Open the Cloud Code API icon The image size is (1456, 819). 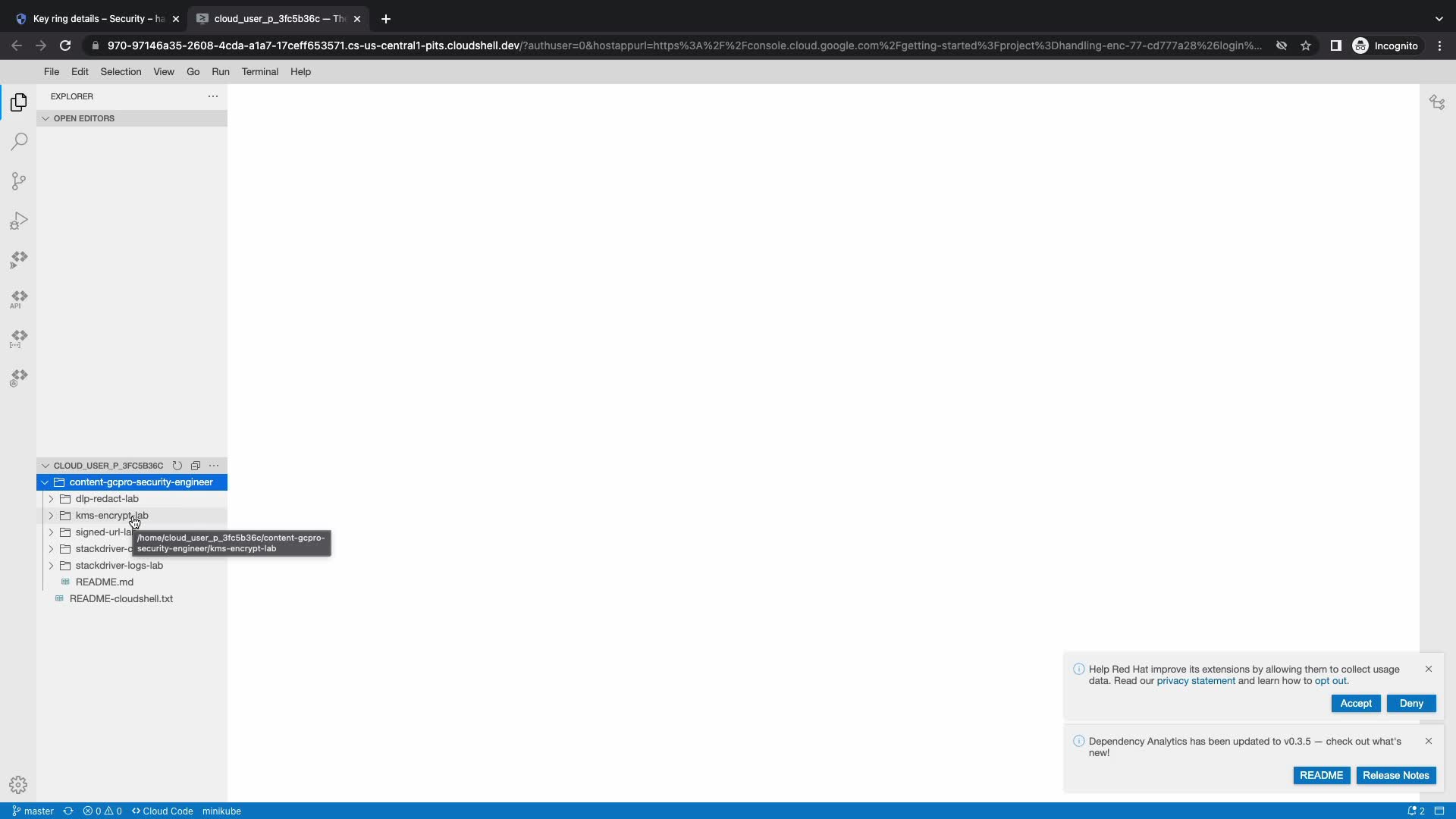19,299
